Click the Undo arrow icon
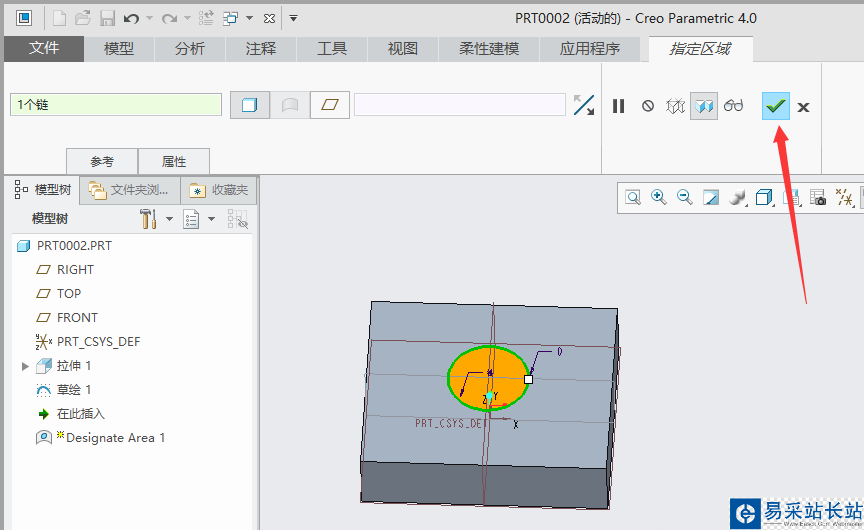Image resolution: width=864 pixels, height=530 pixels. [131, 19]
